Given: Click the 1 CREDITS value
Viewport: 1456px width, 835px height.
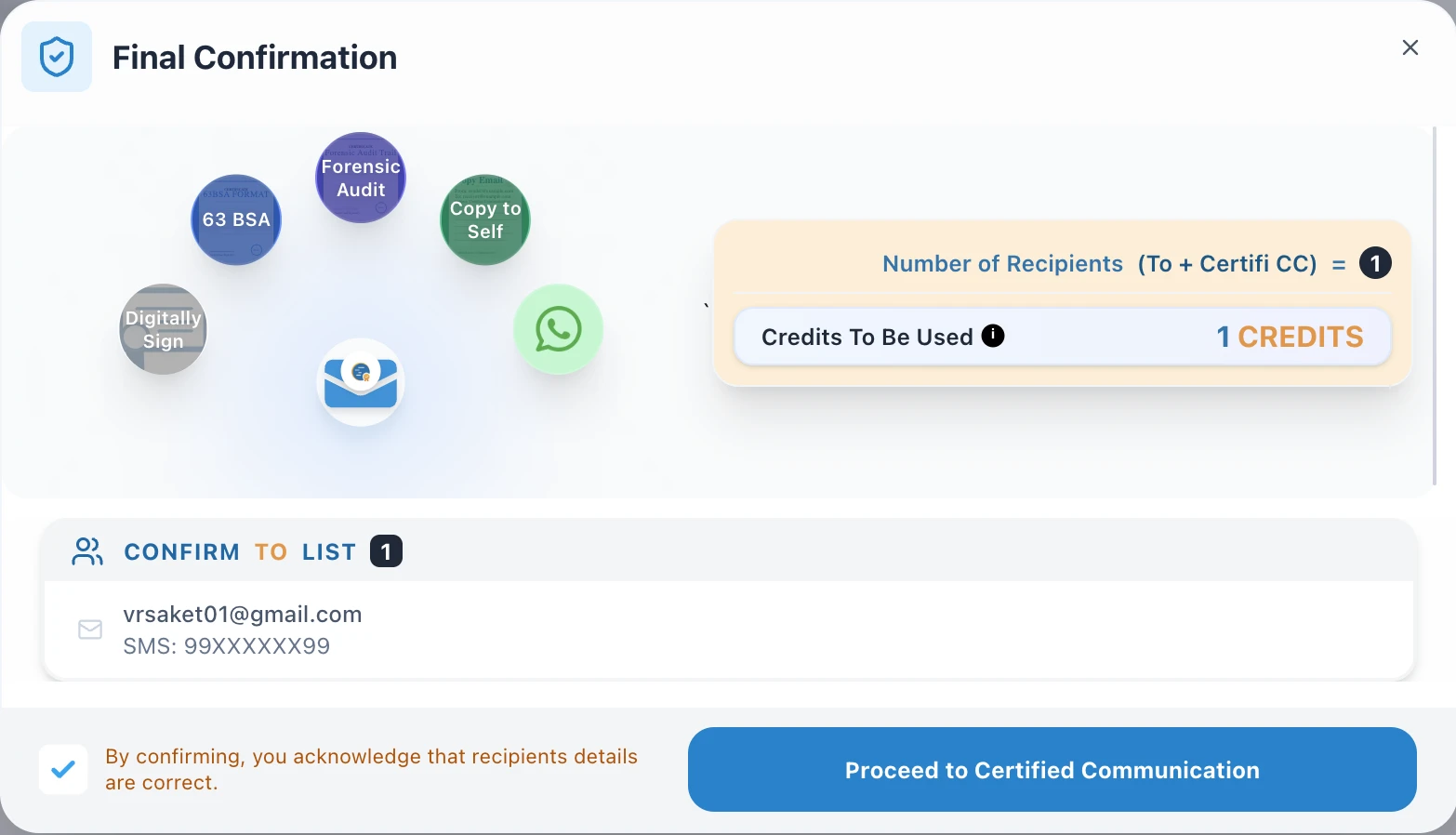Looking at the screenshot, I should pyautogui.click(x=1290, y=337).
